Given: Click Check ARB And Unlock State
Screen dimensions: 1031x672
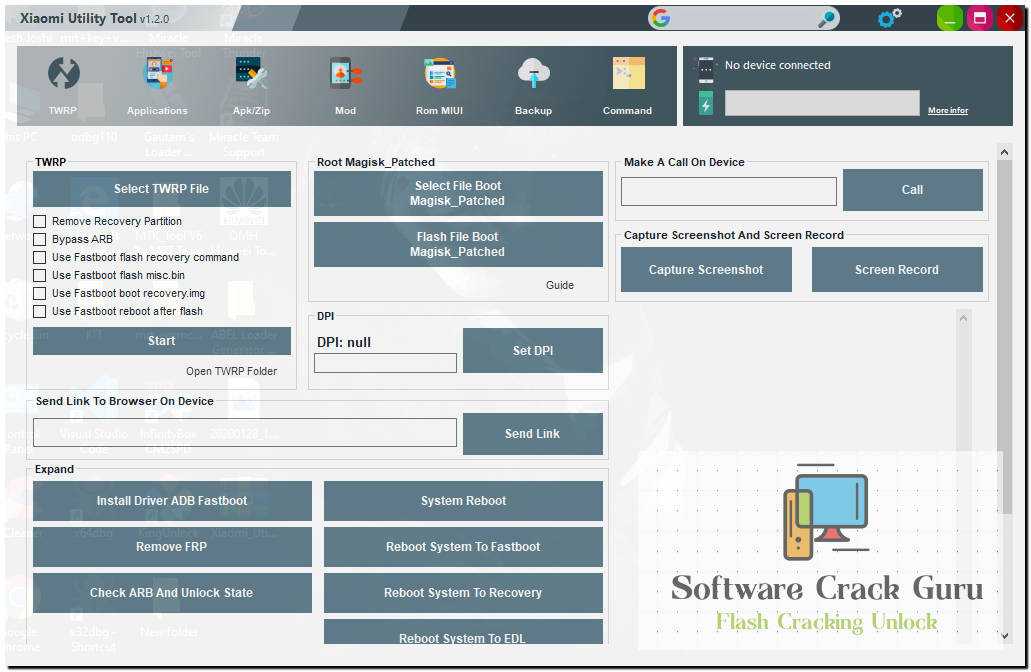Looking at the screenshot, I should pyautogui.click(x=172, y=592).
